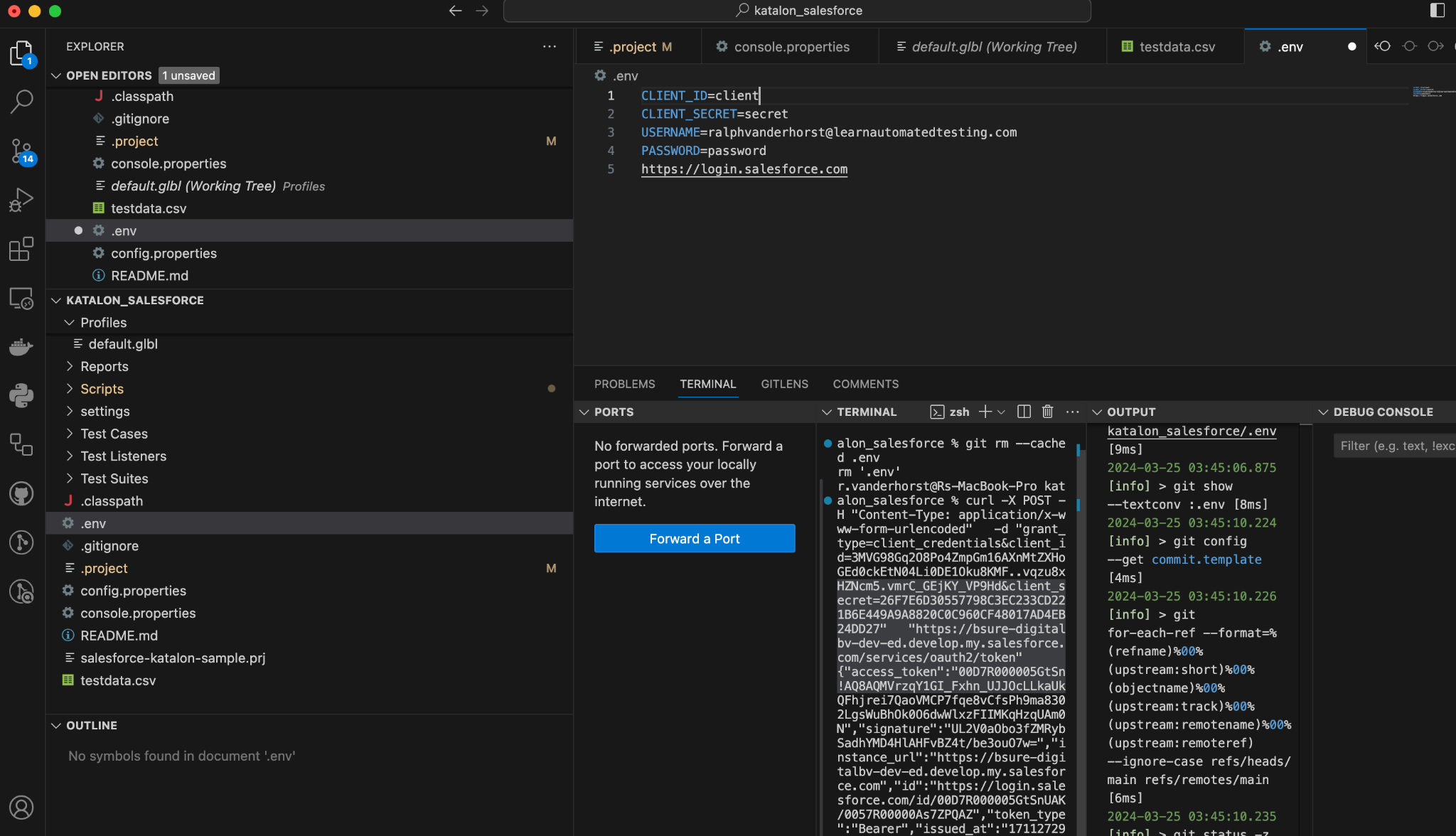This screenshot has width=1456, height=836.
Task: Collapse the Open Editors section
Action: [x=57, y=75]
